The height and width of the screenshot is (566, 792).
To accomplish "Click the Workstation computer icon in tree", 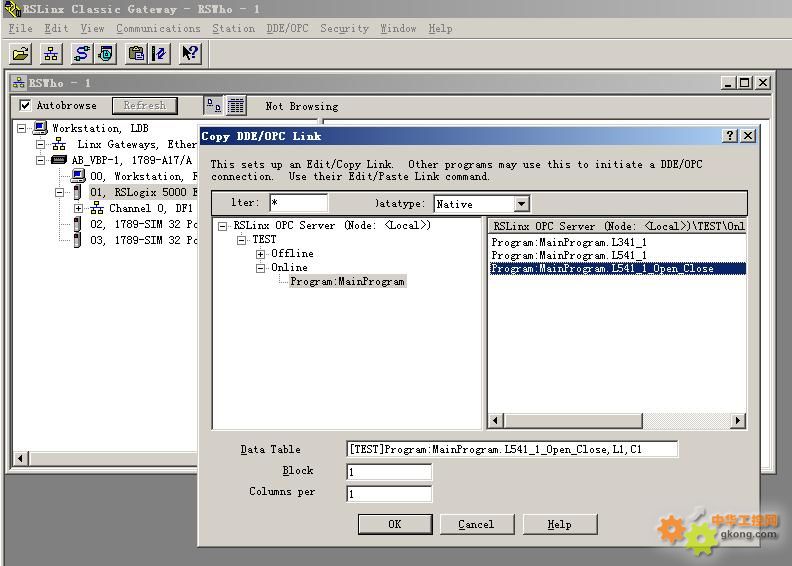I will click(x=40, y=128).
